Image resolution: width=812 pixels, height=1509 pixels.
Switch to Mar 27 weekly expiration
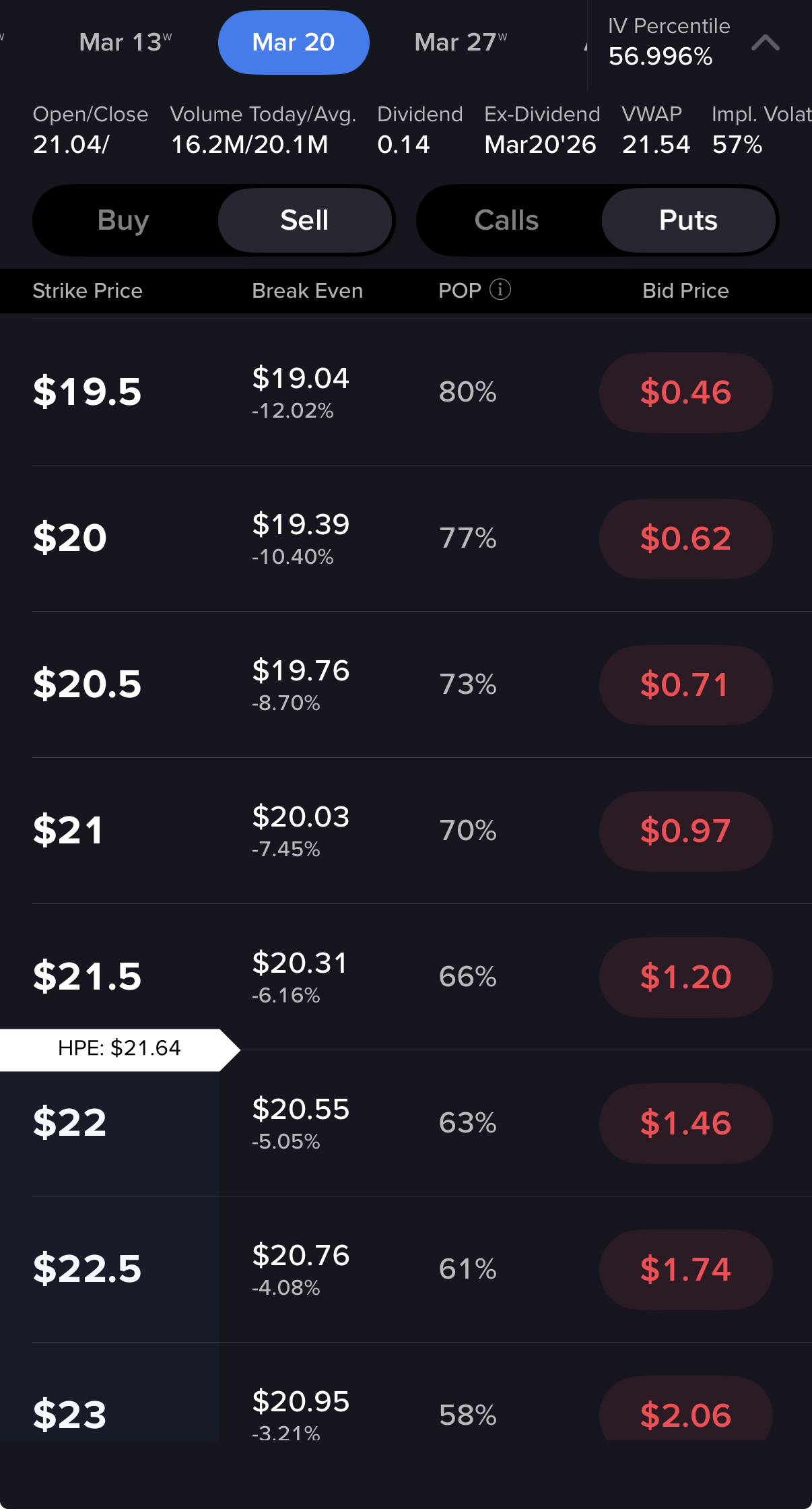(x=461, y=42)
